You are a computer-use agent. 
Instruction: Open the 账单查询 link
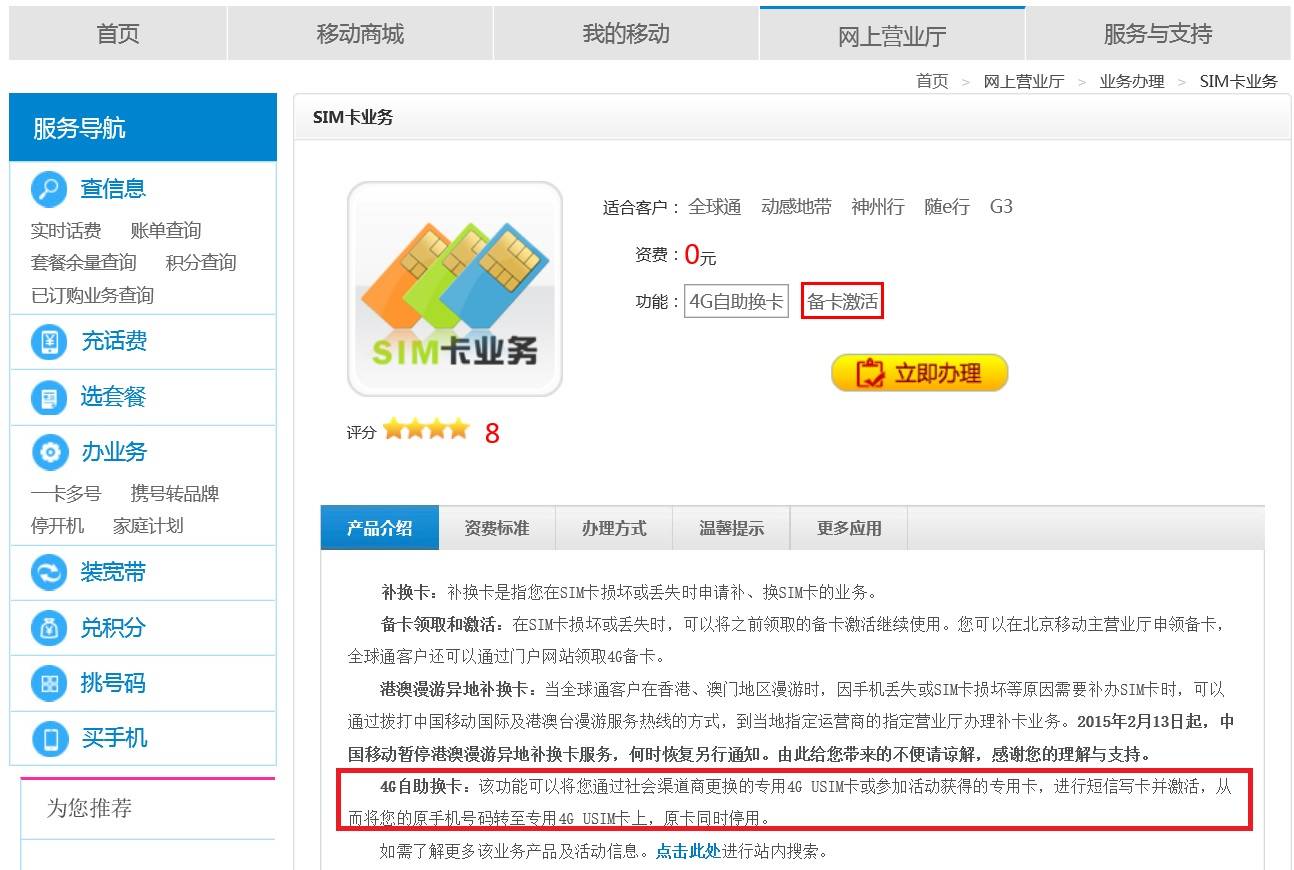pos(166,231)
